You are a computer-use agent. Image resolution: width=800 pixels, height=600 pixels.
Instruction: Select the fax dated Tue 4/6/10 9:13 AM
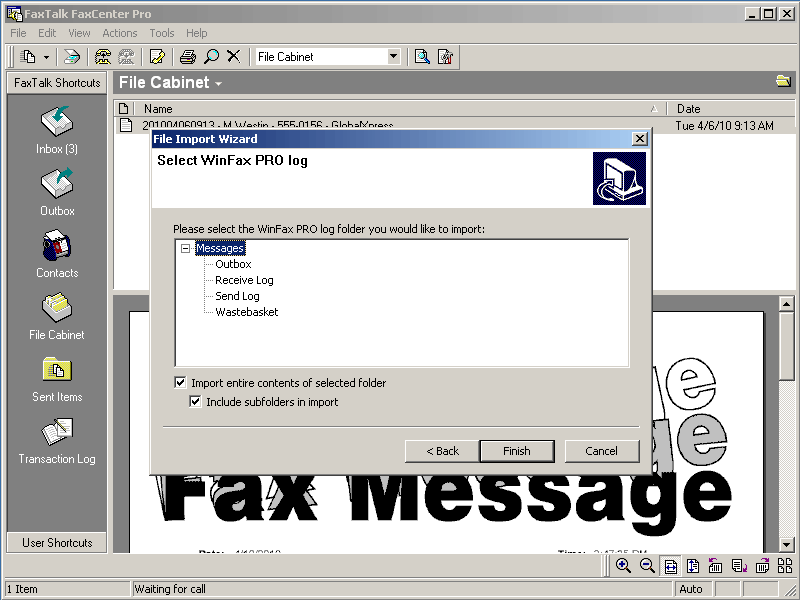tap(454, 126)
